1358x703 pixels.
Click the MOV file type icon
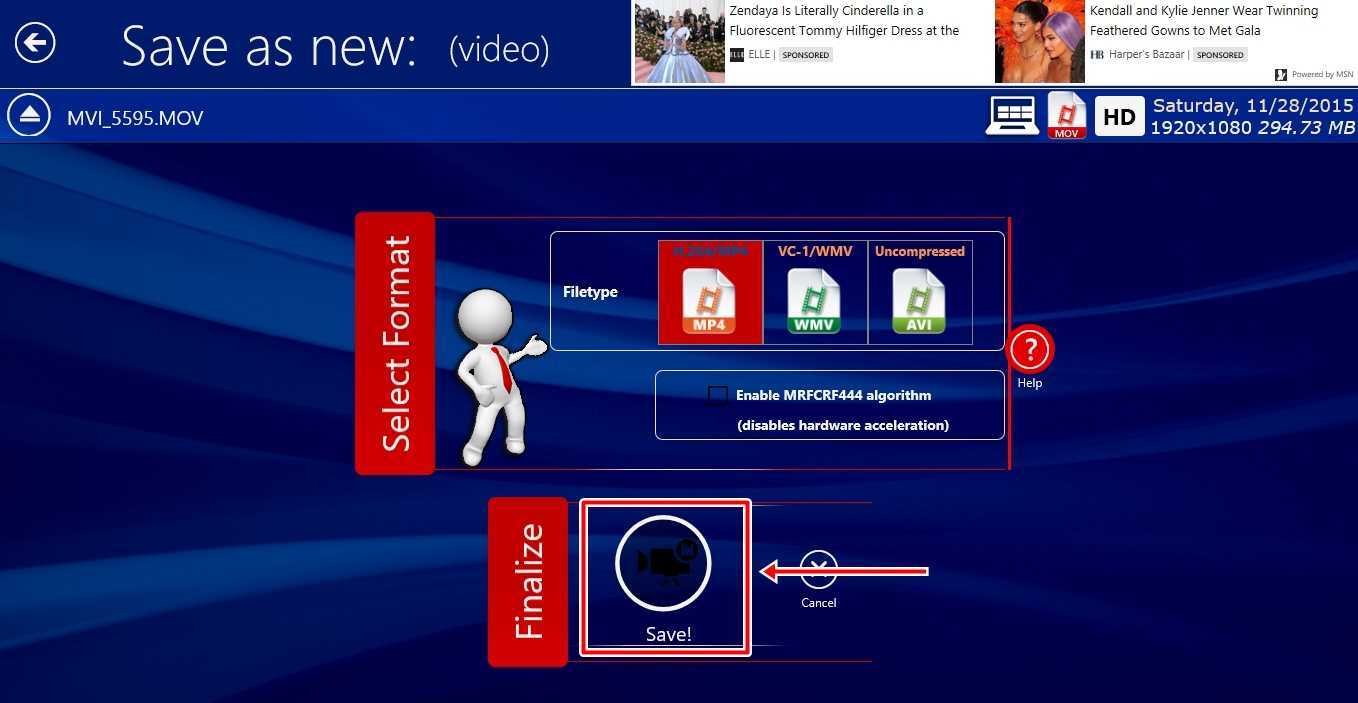pyautogui.click(x=1067, y=115)
